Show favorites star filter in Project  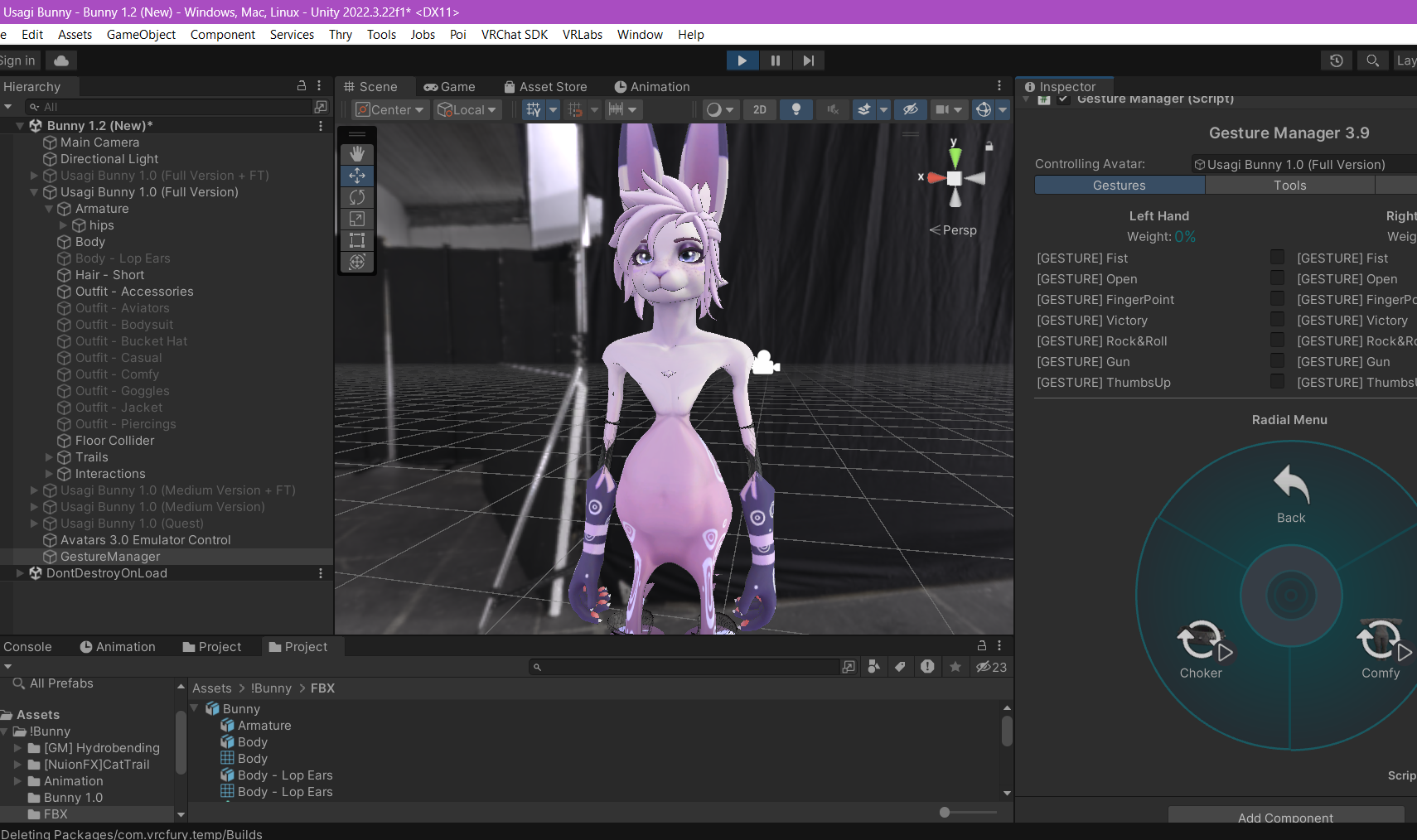click(x=955, y=667)
